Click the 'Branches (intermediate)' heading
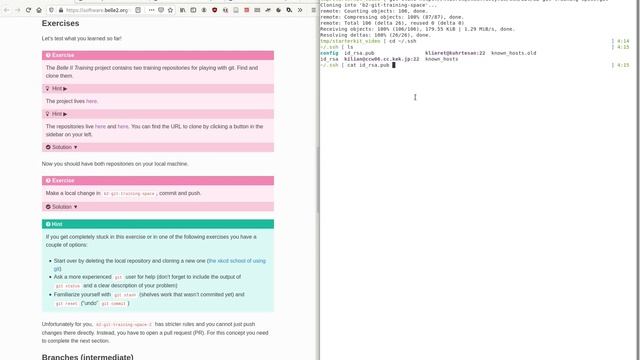The height and width of the screenshot is (360, 640). point(87,357)
